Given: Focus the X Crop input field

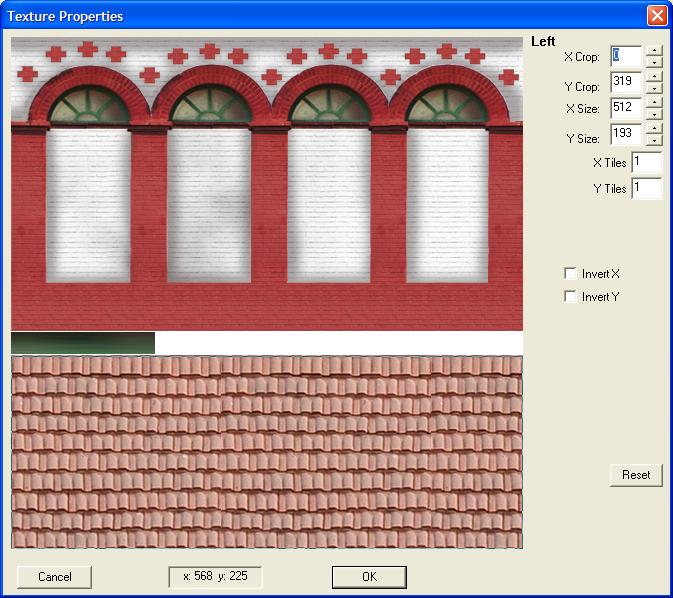Looking at the screenshot, I should tap(625, 56).
